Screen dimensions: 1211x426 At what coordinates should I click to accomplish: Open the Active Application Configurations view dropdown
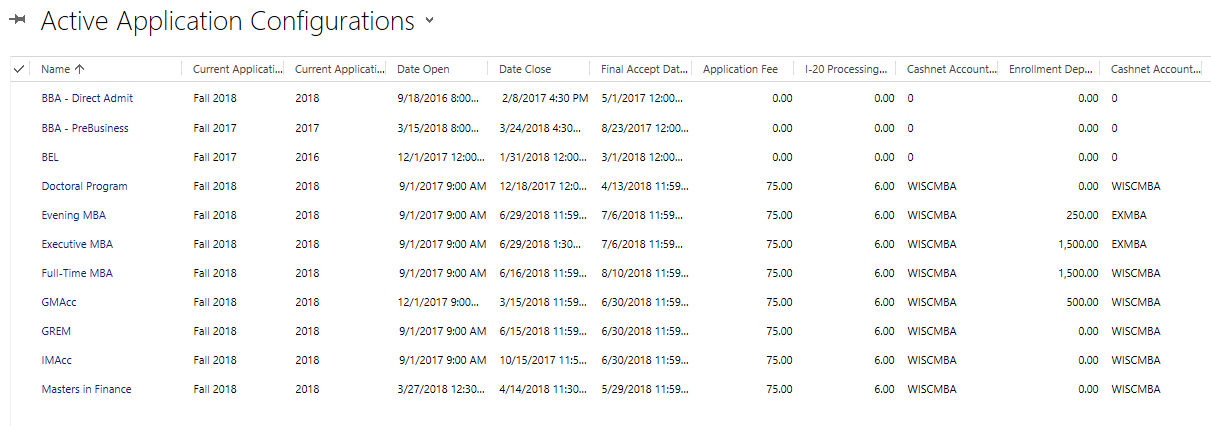(430, 20)
